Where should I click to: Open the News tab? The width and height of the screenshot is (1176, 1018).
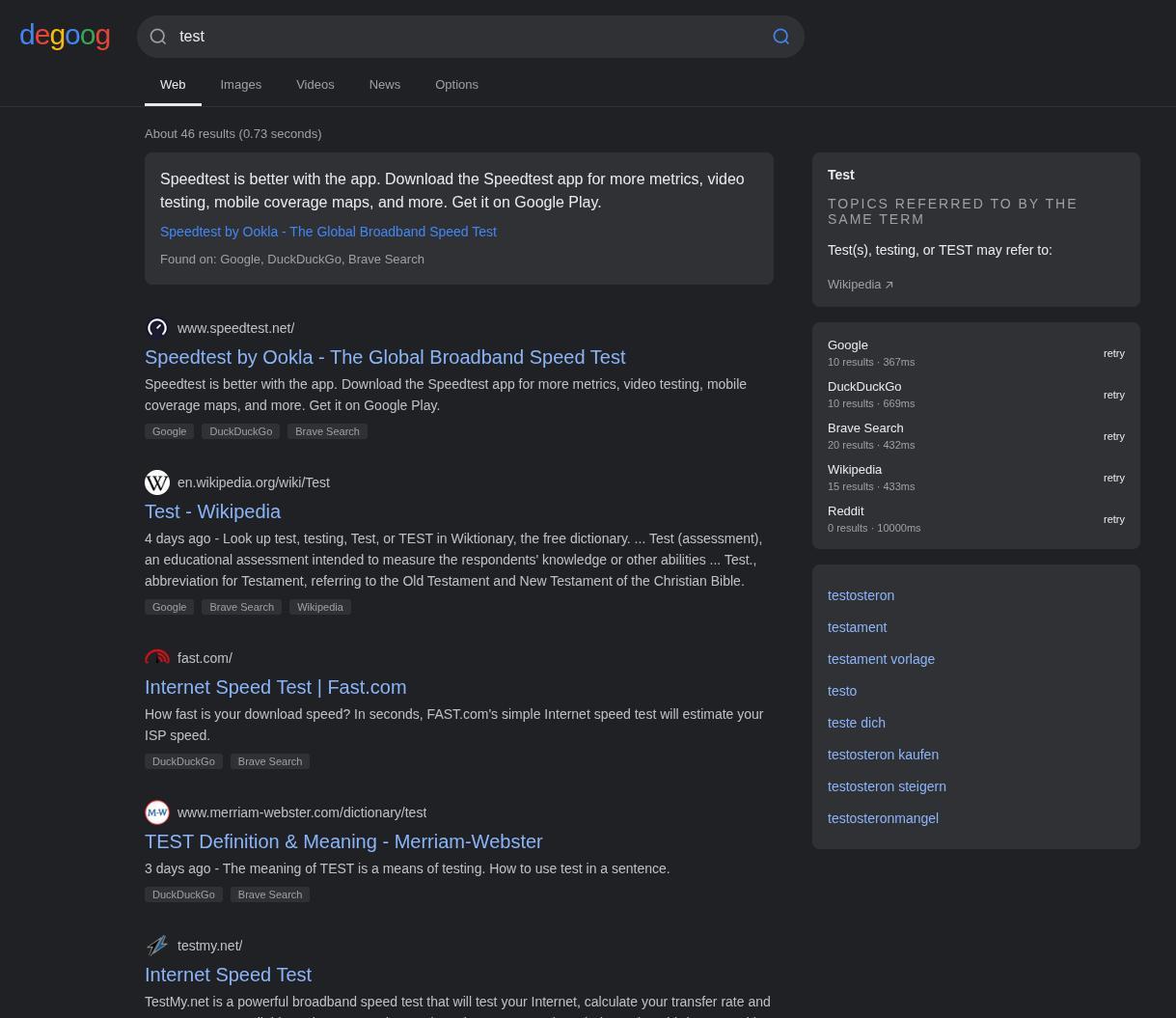[385, 85]
